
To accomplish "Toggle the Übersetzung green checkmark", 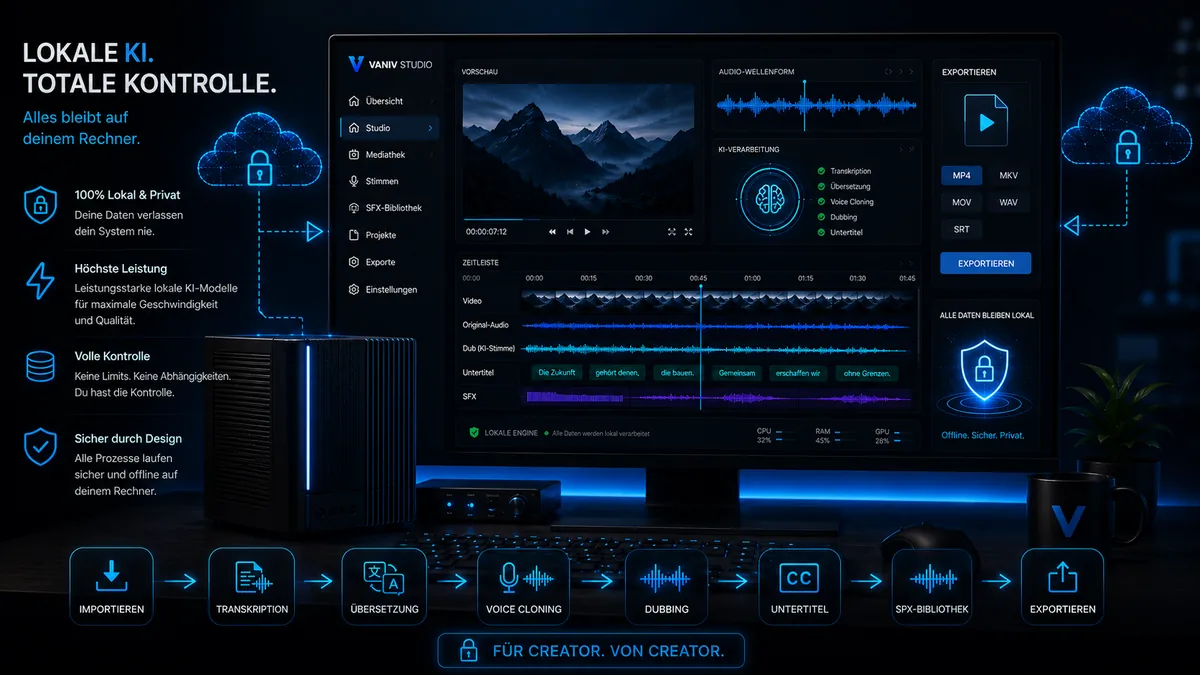I will click(821, 187).
